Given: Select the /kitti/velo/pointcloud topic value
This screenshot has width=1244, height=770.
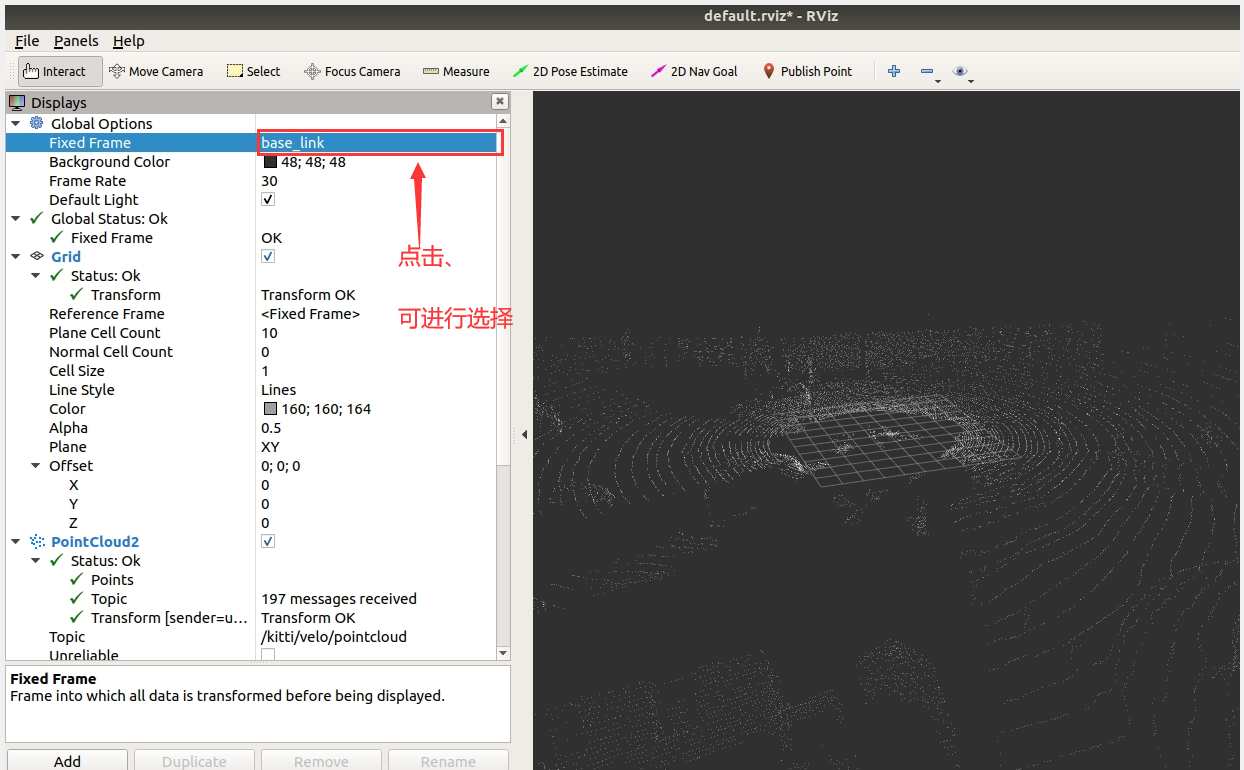Looking at the screenshot, I should click(x=334, y=636).
